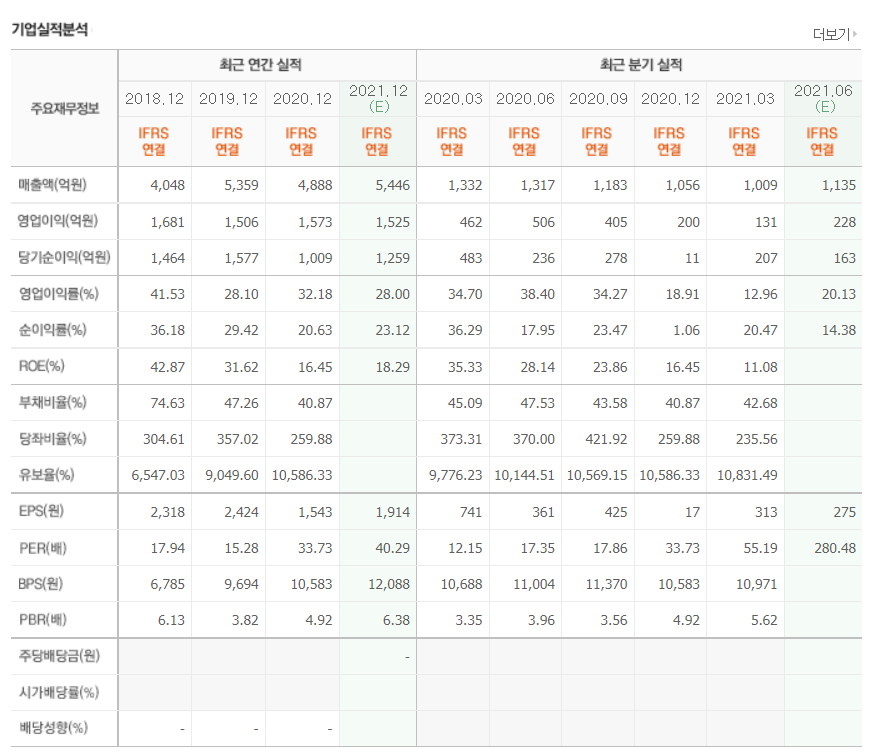
Task: Click the 영업이익(억원) row label
Action: (x=58, y=221)
